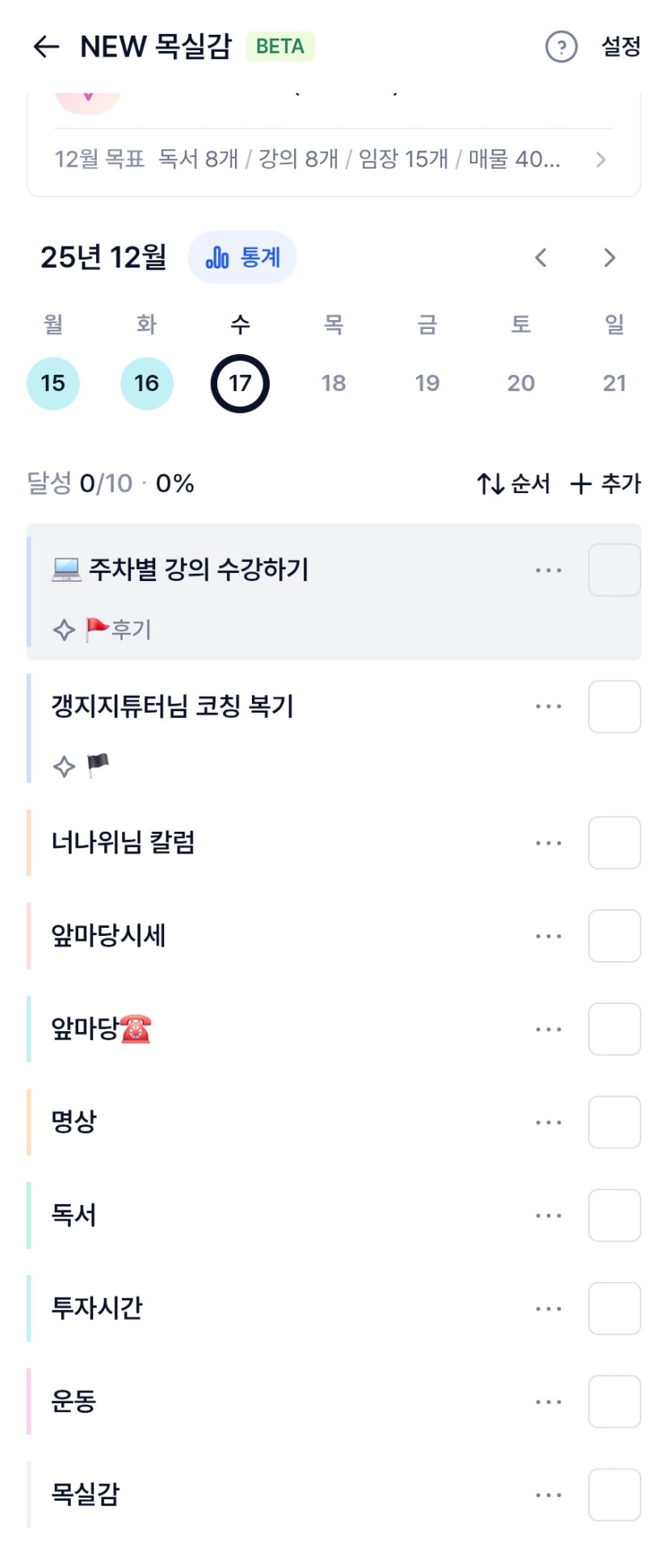The image size is (668, 1568).
Task: Check the 앞마당시세 checkbox
Action: (614, 936)
